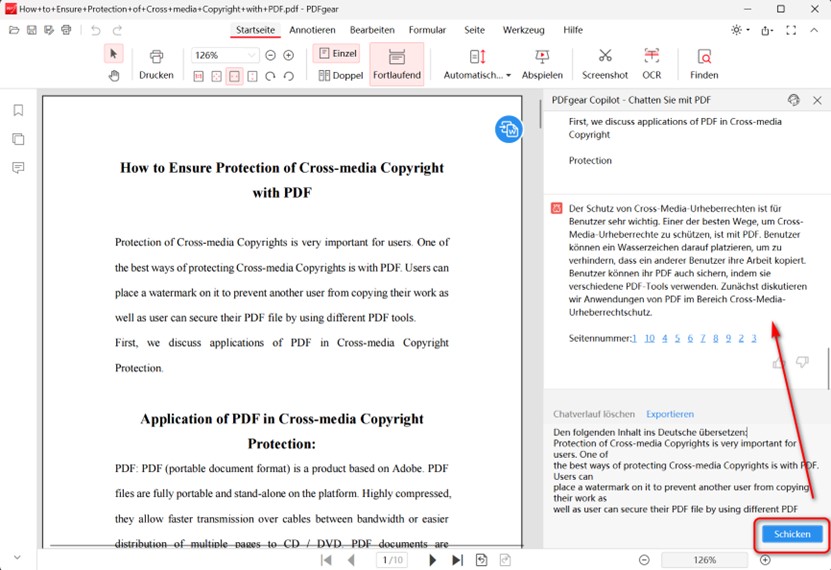
Task: Select the arrow cursor tool
Action: click(x=113, y=54)
